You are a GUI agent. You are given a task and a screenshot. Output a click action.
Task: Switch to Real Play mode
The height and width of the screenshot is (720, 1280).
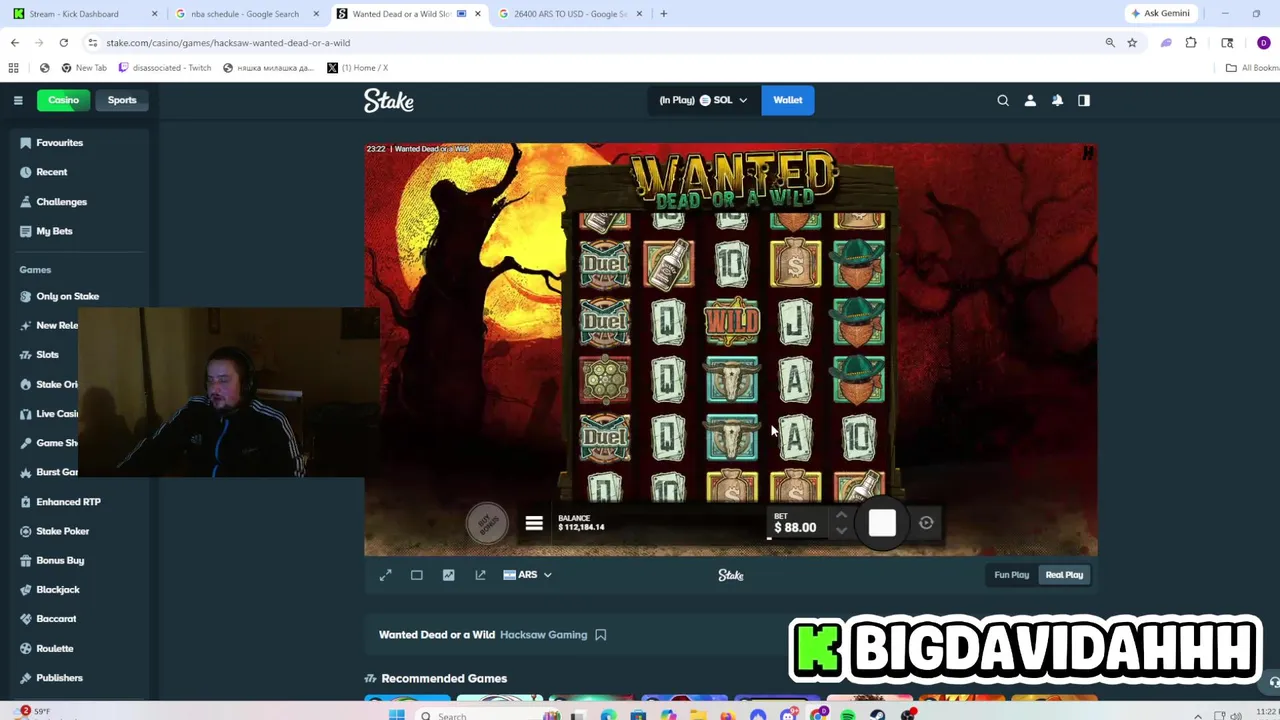click(1064, 575)
